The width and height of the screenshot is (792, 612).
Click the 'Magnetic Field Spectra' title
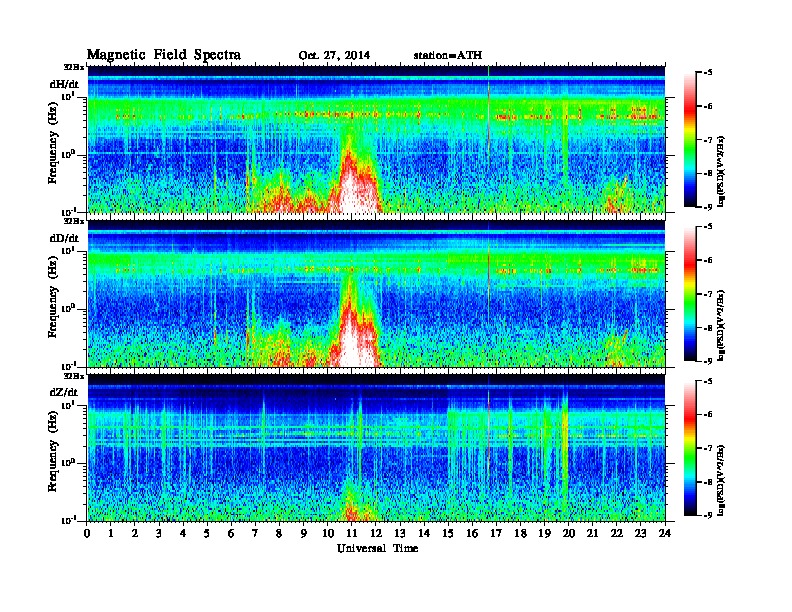pyautogui.click(x=164, y=55)
